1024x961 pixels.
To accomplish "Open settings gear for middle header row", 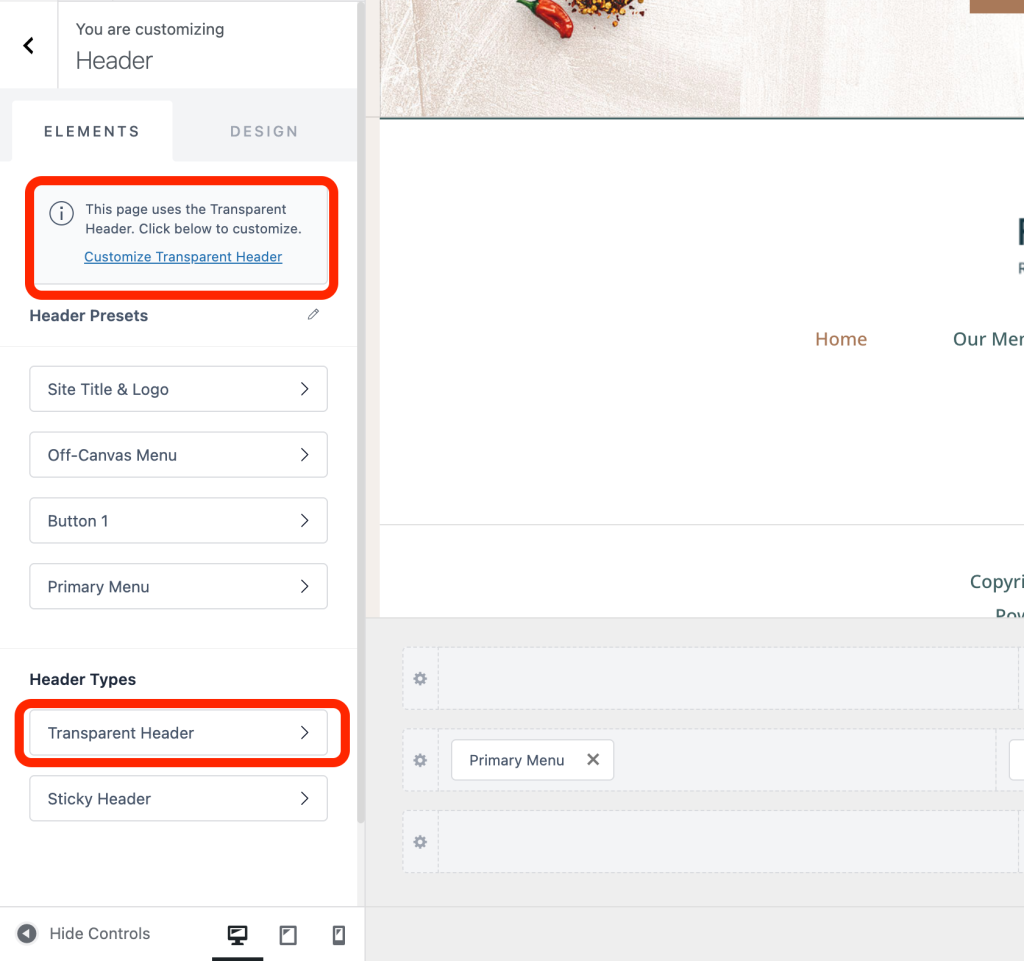I will [x=420, y=760].
